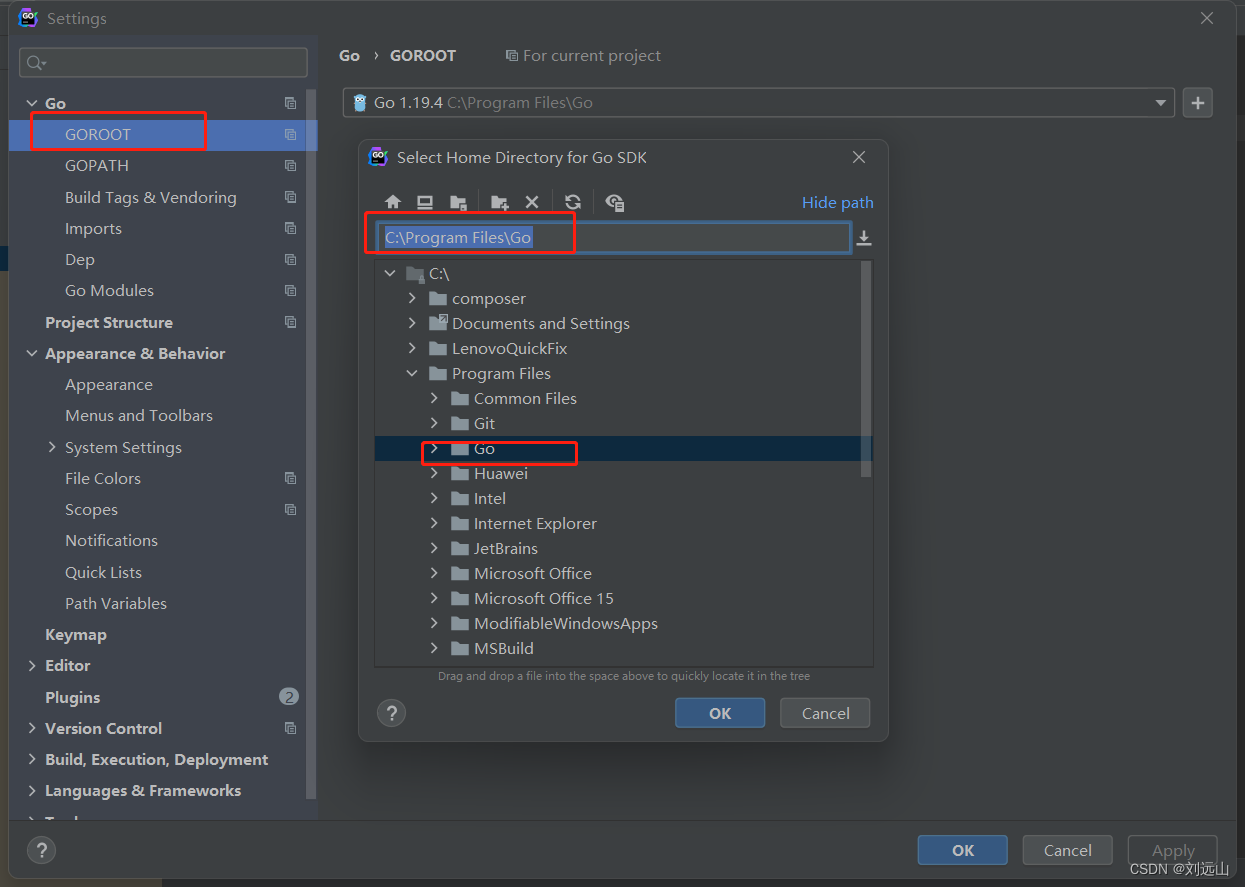
Task: Create a new folder using toolbar icon
Action: 499,202
